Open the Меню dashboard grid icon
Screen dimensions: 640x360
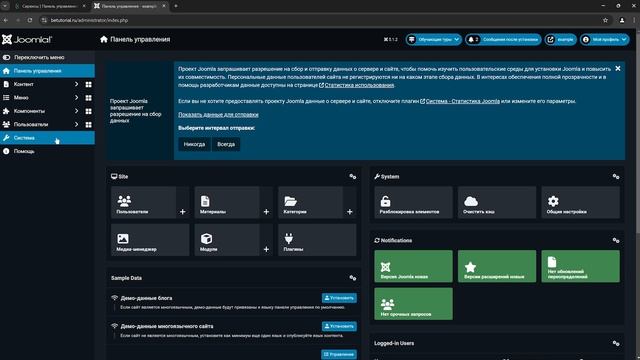pyautogui.click(x=88, y=98)
